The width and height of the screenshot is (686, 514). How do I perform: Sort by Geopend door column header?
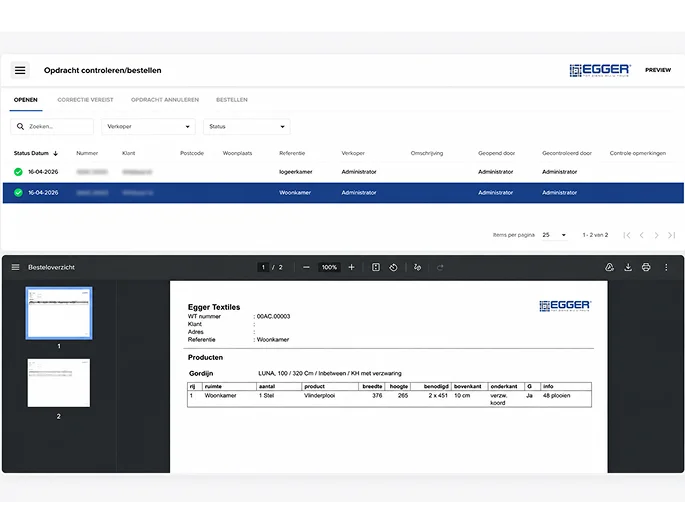(497, 154)
